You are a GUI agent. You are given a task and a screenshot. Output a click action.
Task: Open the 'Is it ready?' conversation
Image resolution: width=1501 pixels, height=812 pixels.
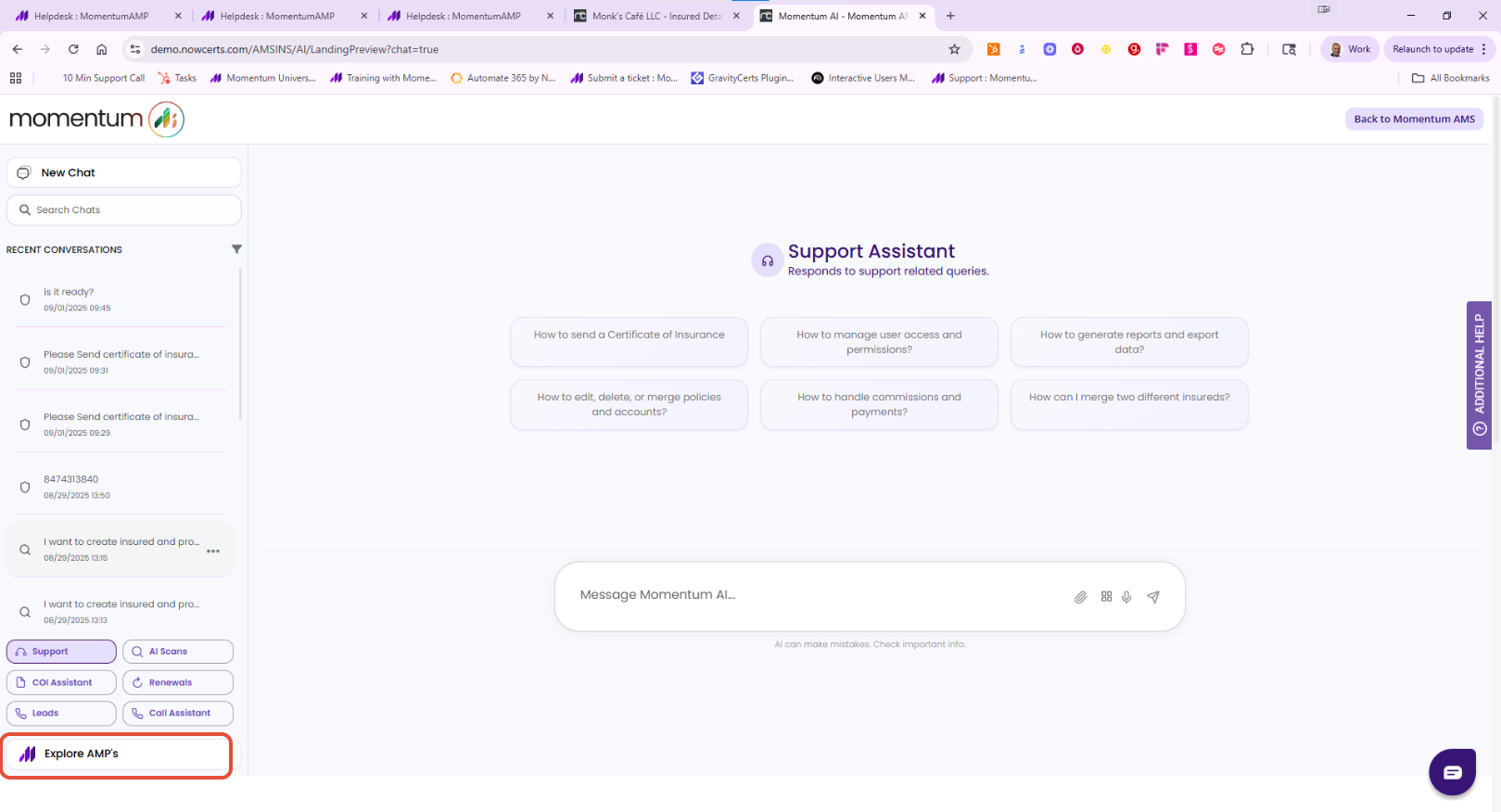pyautogui.click(x=121, y=298)
